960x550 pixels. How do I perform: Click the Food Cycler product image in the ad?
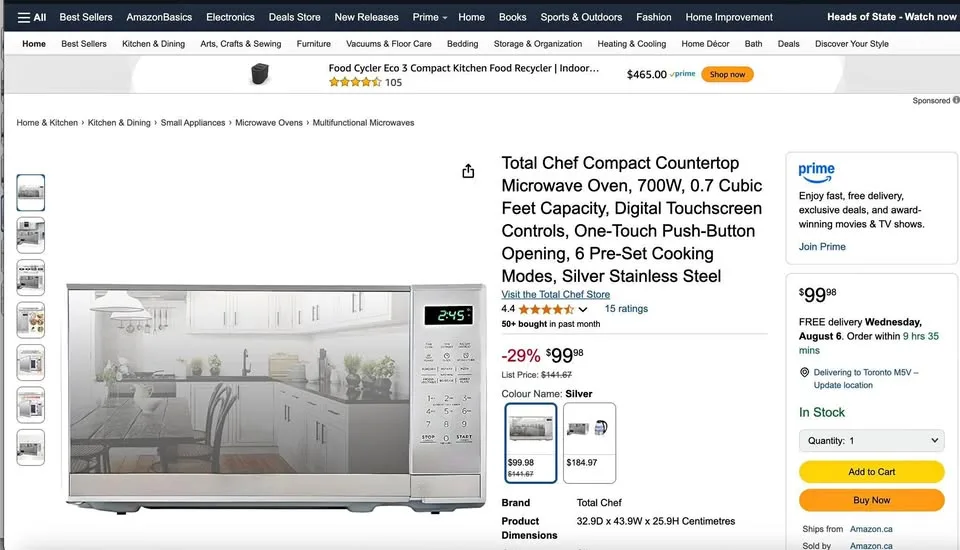pyautogui.click(x=260, y=74)
